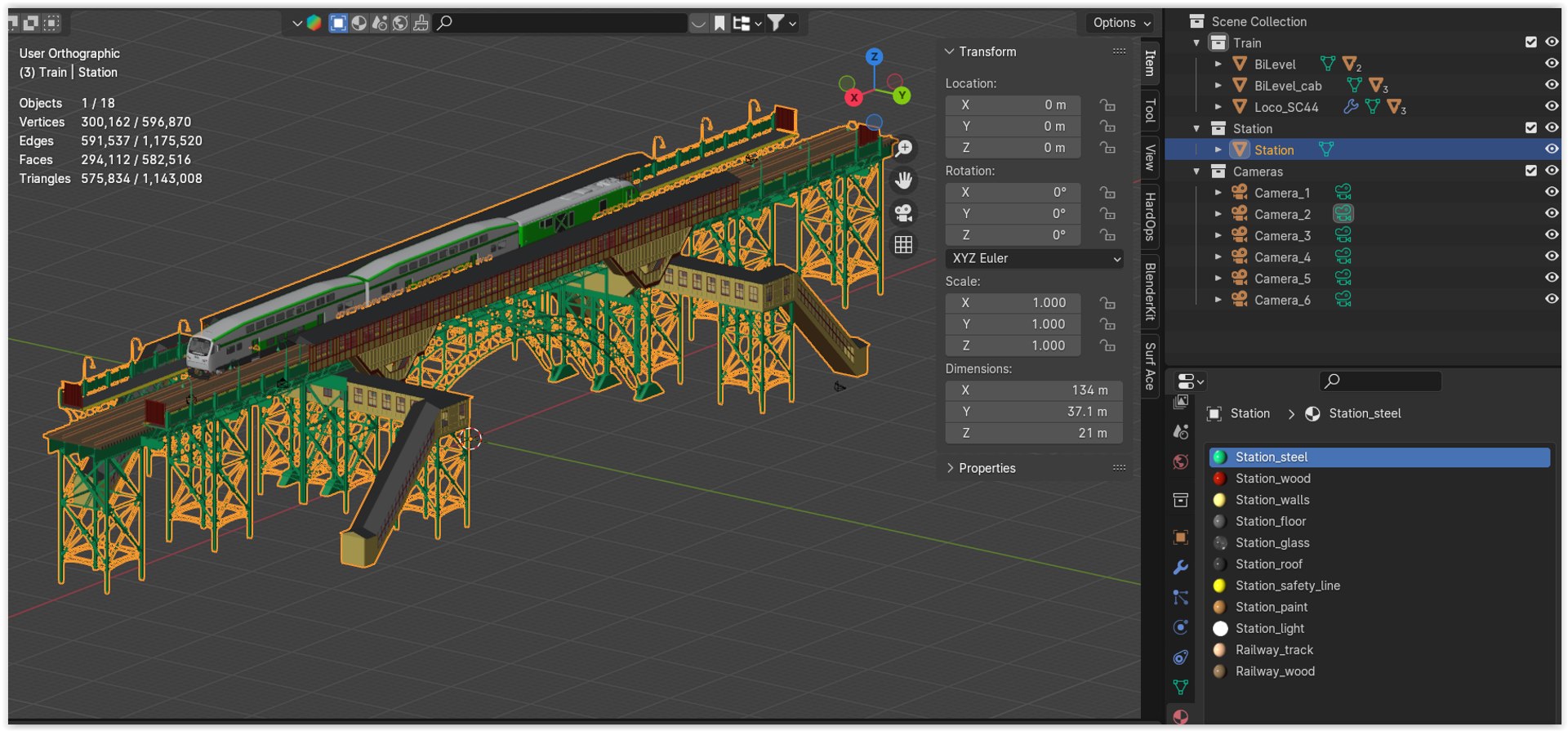Expand the Properties panel in sidebar
The height and width of the screenshot is (731, 1568).
pos(950,468)
